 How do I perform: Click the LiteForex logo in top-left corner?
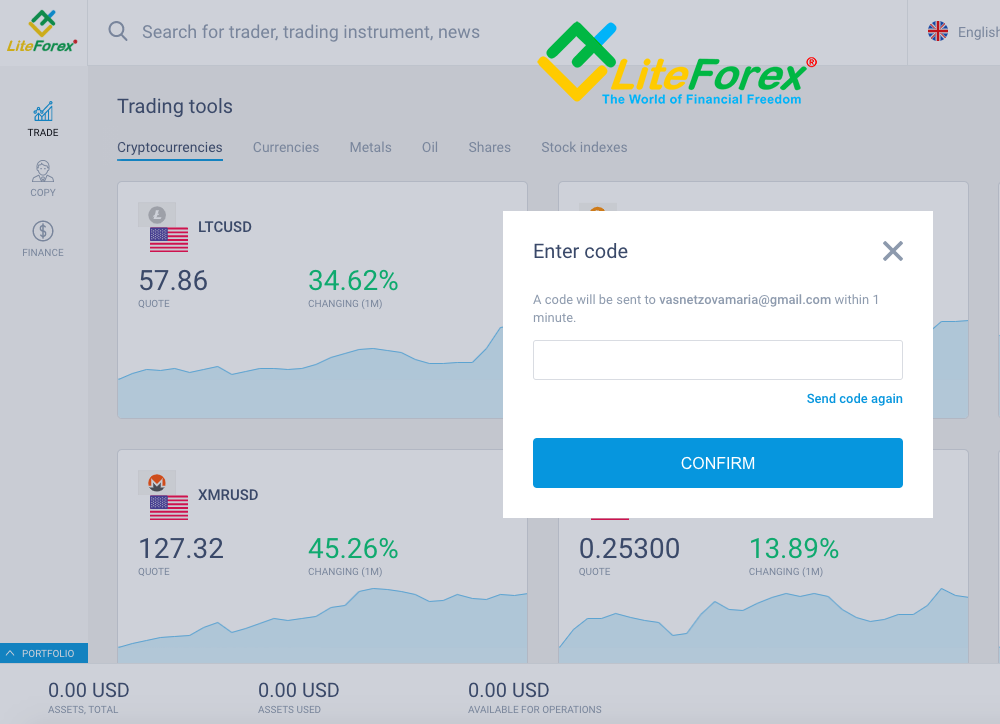pyautogui.click(x=42, y=31)
